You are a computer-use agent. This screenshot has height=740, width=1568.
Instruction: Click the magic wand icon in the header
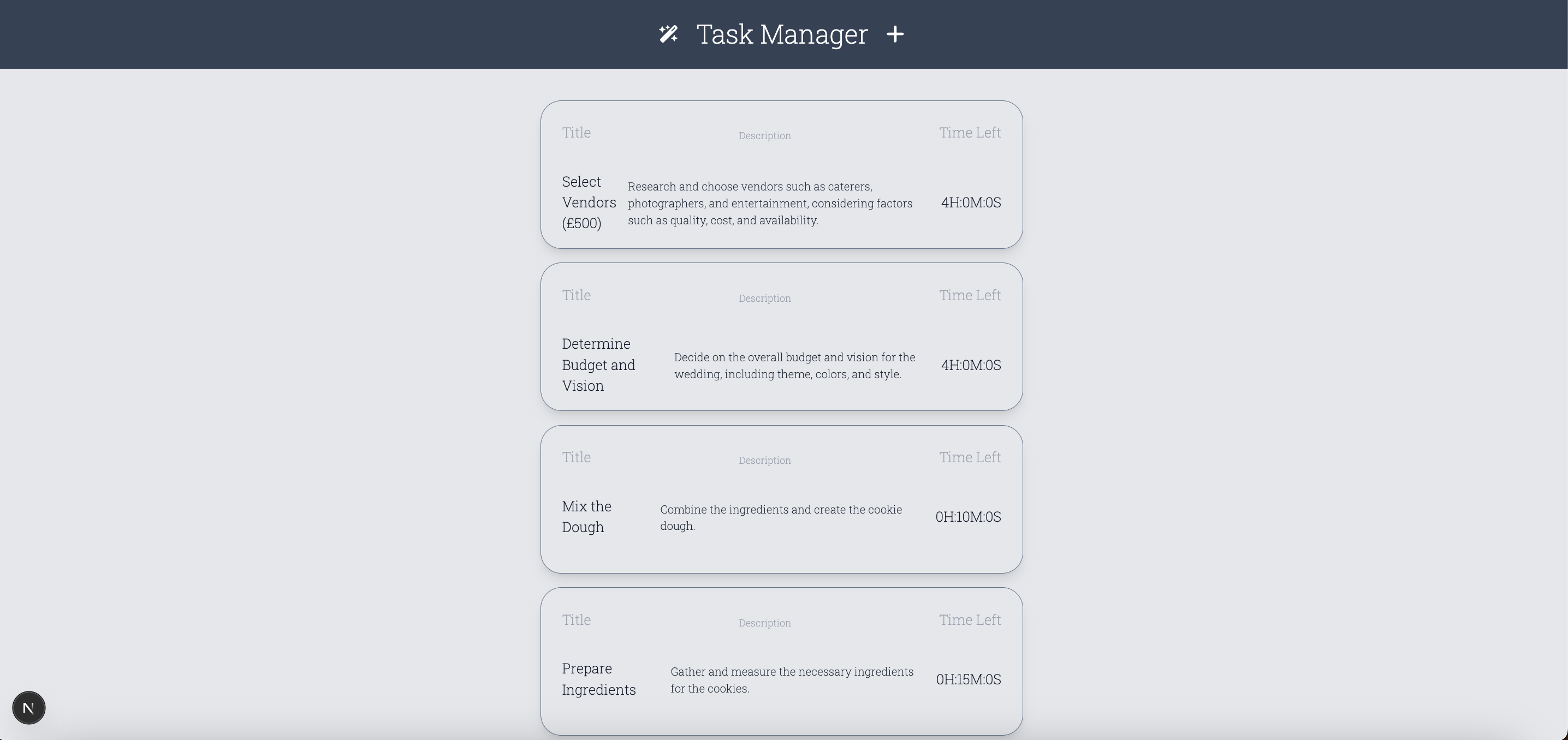click(x=669, y=34)
